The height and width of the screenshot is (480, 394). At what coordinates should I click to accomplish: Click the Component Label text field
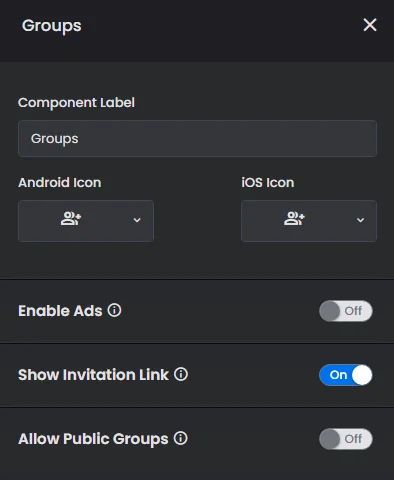click(197, 139)
